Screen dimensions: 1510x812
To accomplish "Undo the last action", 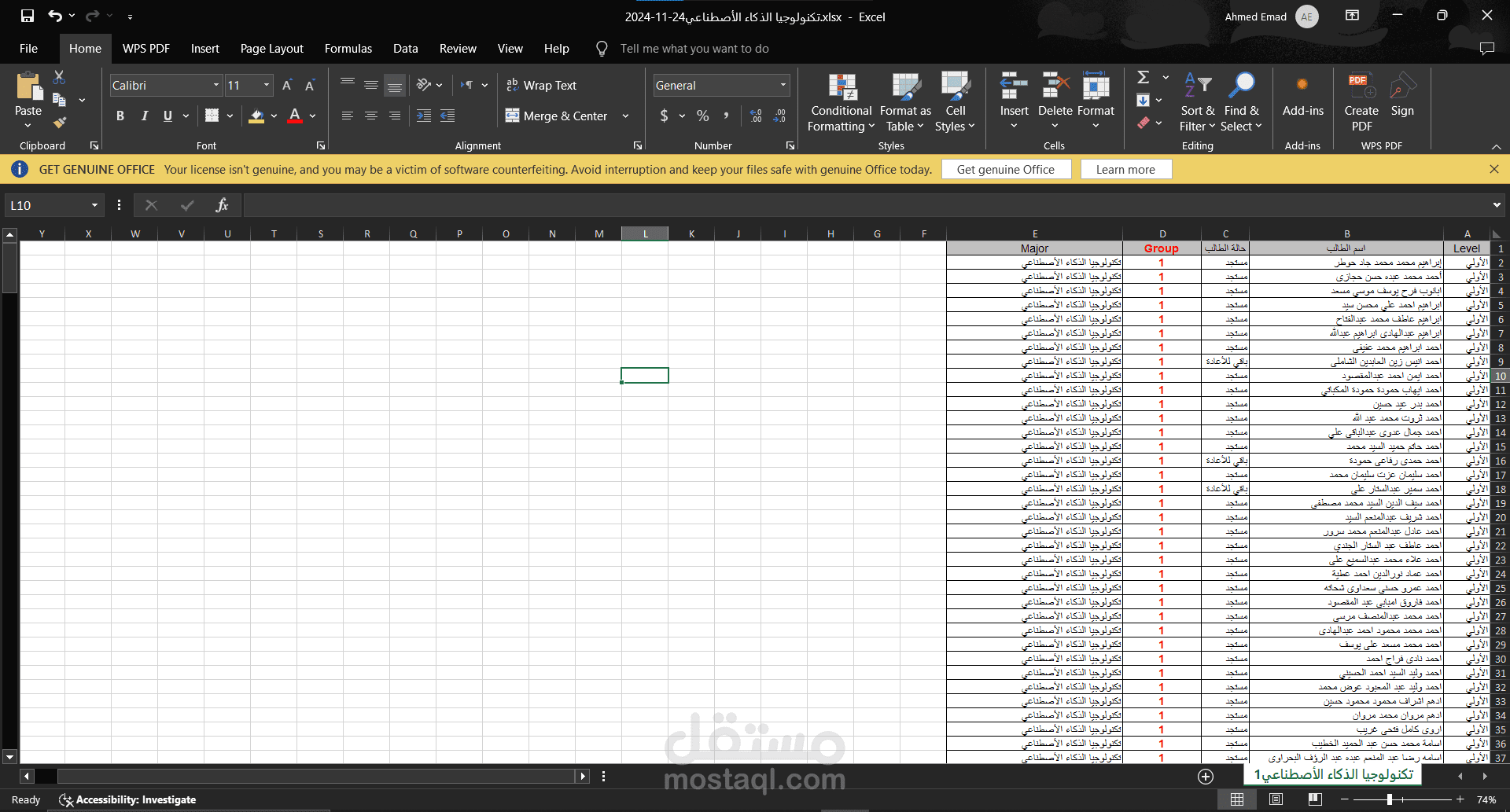I will click(x=54, y=16).
